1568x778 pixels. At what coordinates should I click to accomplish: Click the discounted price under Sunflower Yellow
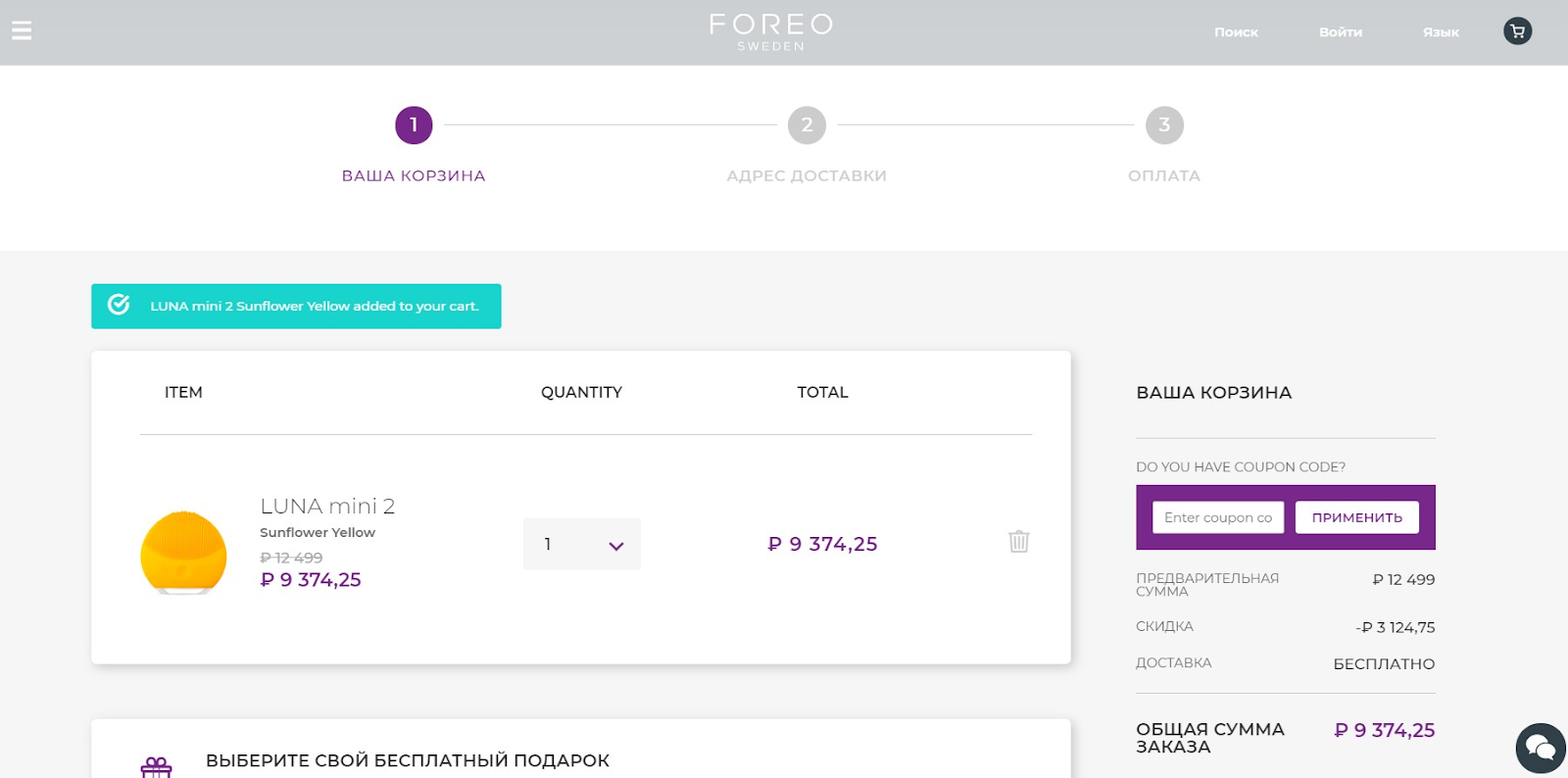click(x=311, y=580)
